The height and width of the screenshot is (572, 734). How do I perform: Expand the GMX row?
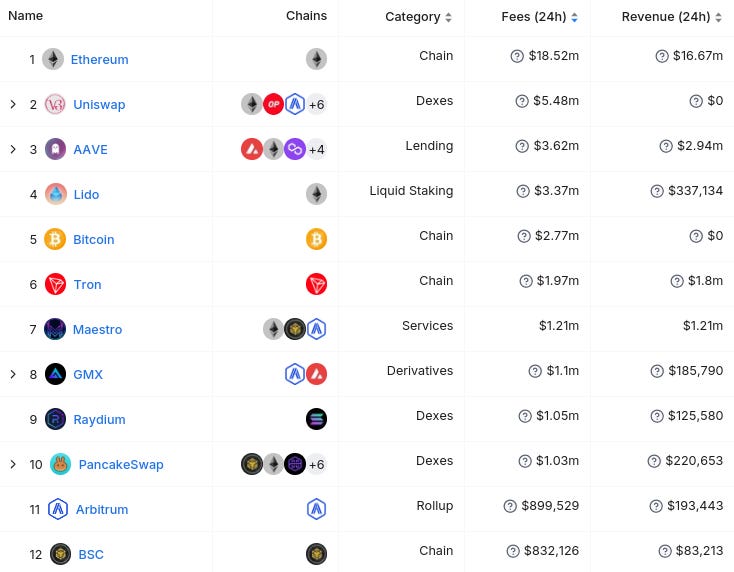click(13, 374)
